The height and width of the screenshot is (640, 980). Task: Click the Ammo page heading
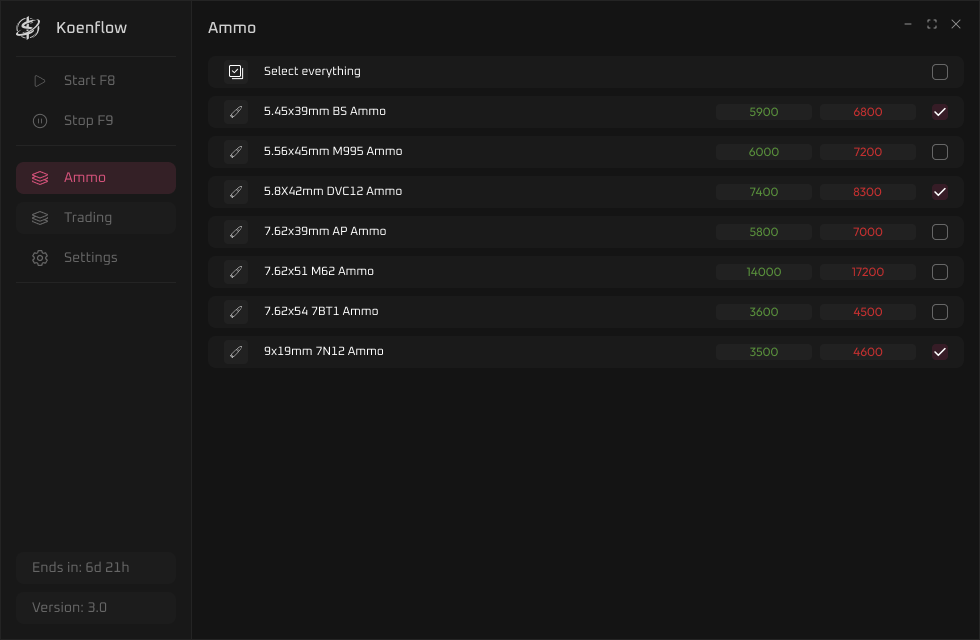point(232,28)
